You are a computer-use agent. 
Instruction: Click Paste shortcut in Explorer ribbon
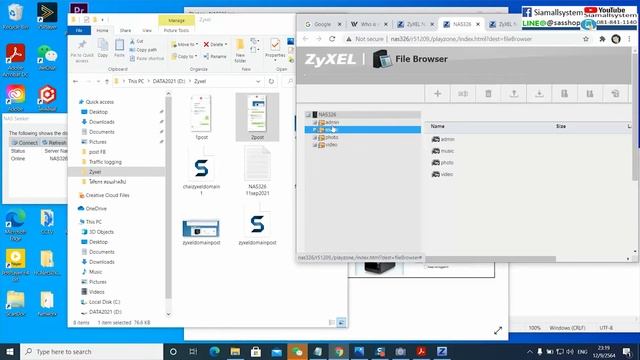coord(147,59)
